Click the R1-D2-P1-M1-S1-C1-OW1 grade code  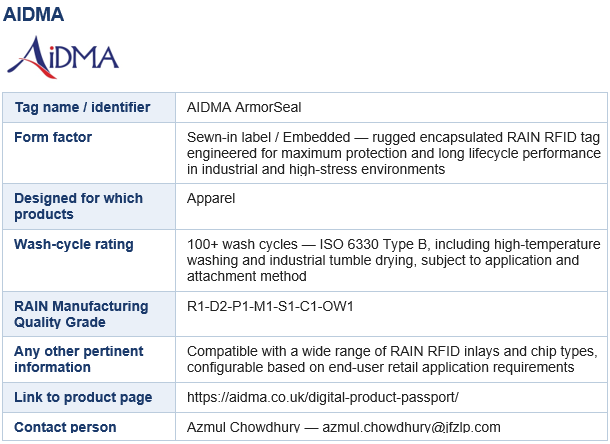[x=270, y=306]
